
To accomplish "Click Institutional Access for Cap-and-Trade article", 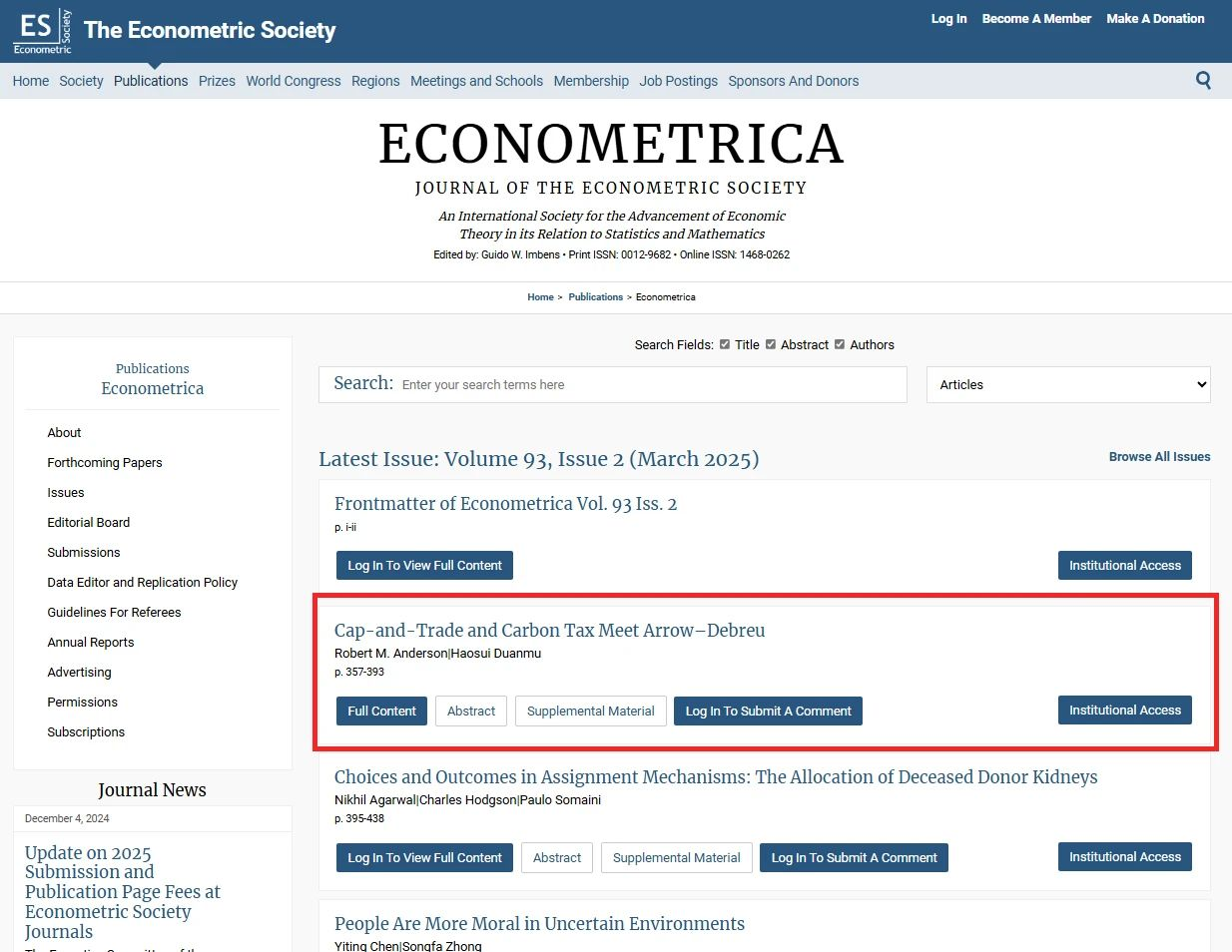I will [1124, 711].
